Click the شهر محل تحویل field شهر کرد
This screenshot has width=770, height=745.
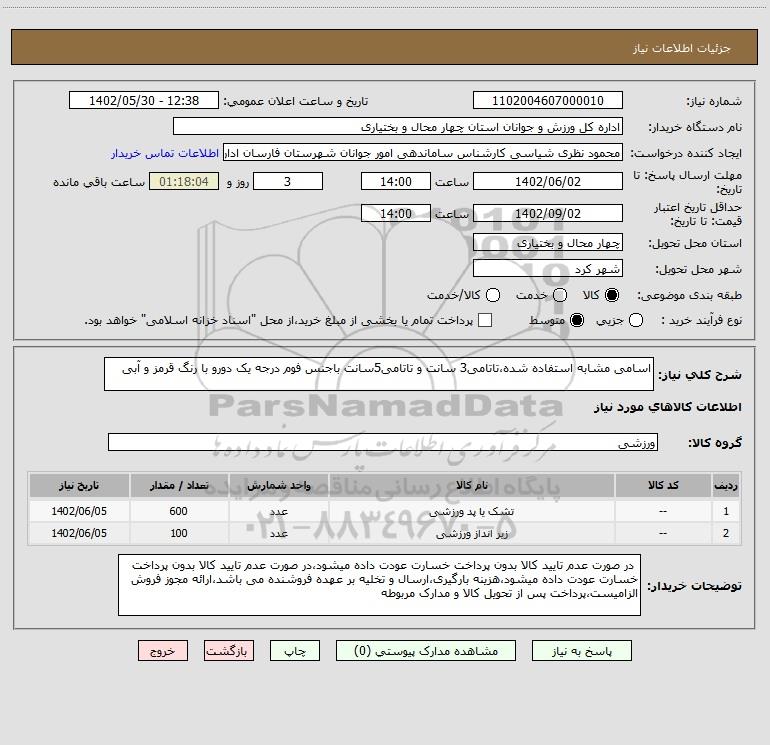point(548,269)
